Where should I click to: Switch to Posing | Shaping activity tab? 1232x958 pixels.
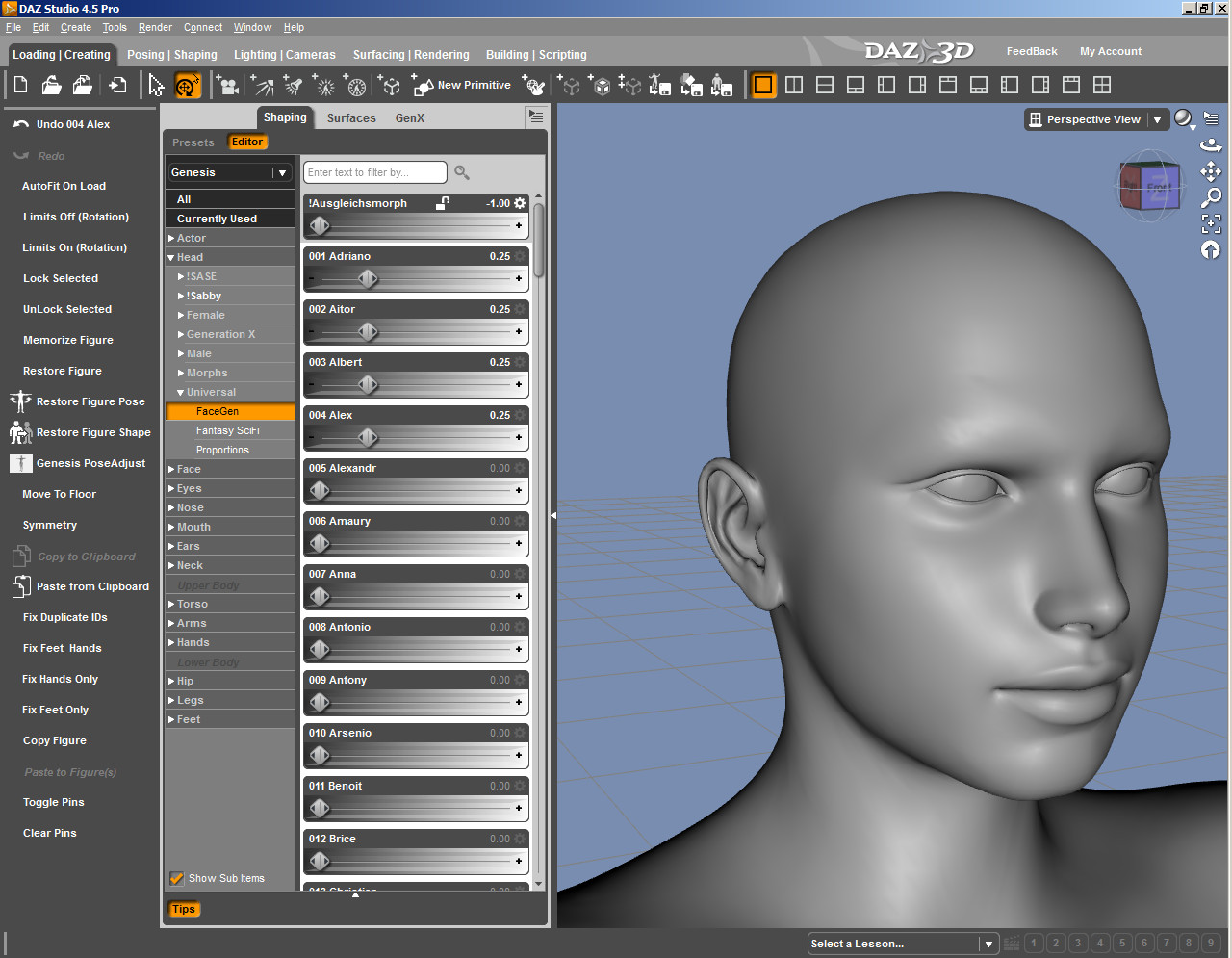tap(172, 55)
